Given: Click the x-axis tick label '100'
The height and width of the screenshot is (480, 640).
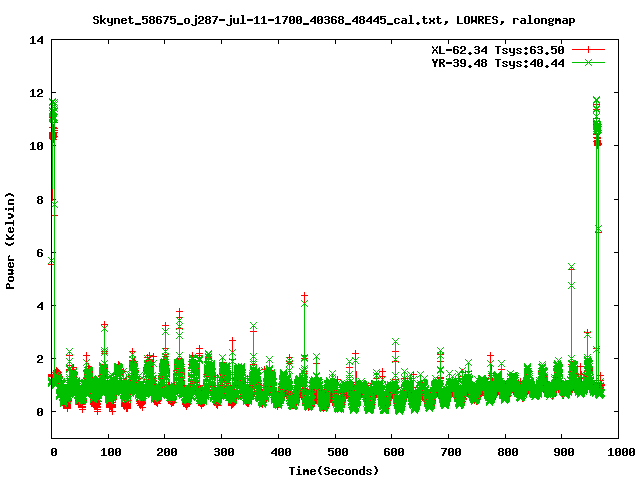Looking at the screenshot, I should click(x=111, y=452).
